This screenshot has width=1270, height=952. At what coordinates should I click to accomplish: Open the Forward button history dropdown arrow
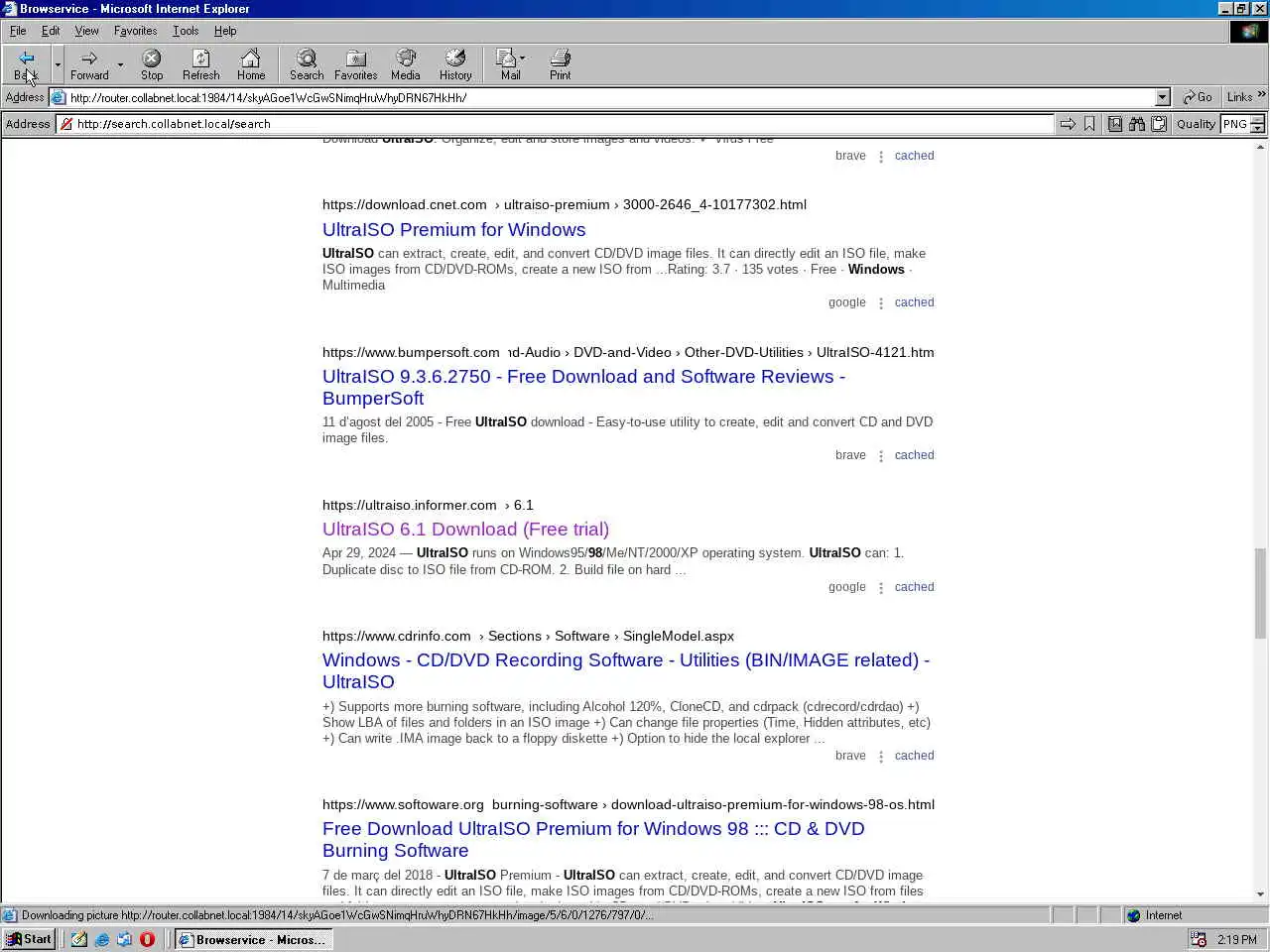click(x=120, y=64)
